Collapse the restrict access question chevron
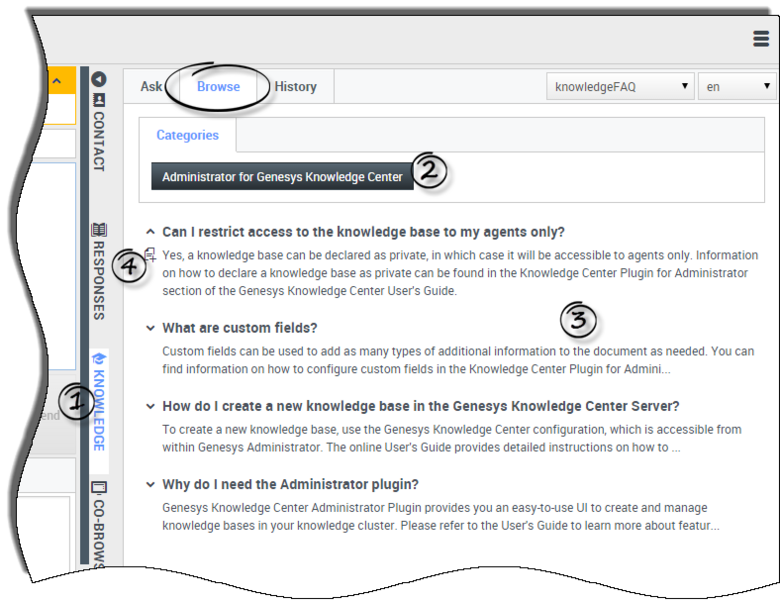Viewport: 780px width, 600px height. point(150,232)
